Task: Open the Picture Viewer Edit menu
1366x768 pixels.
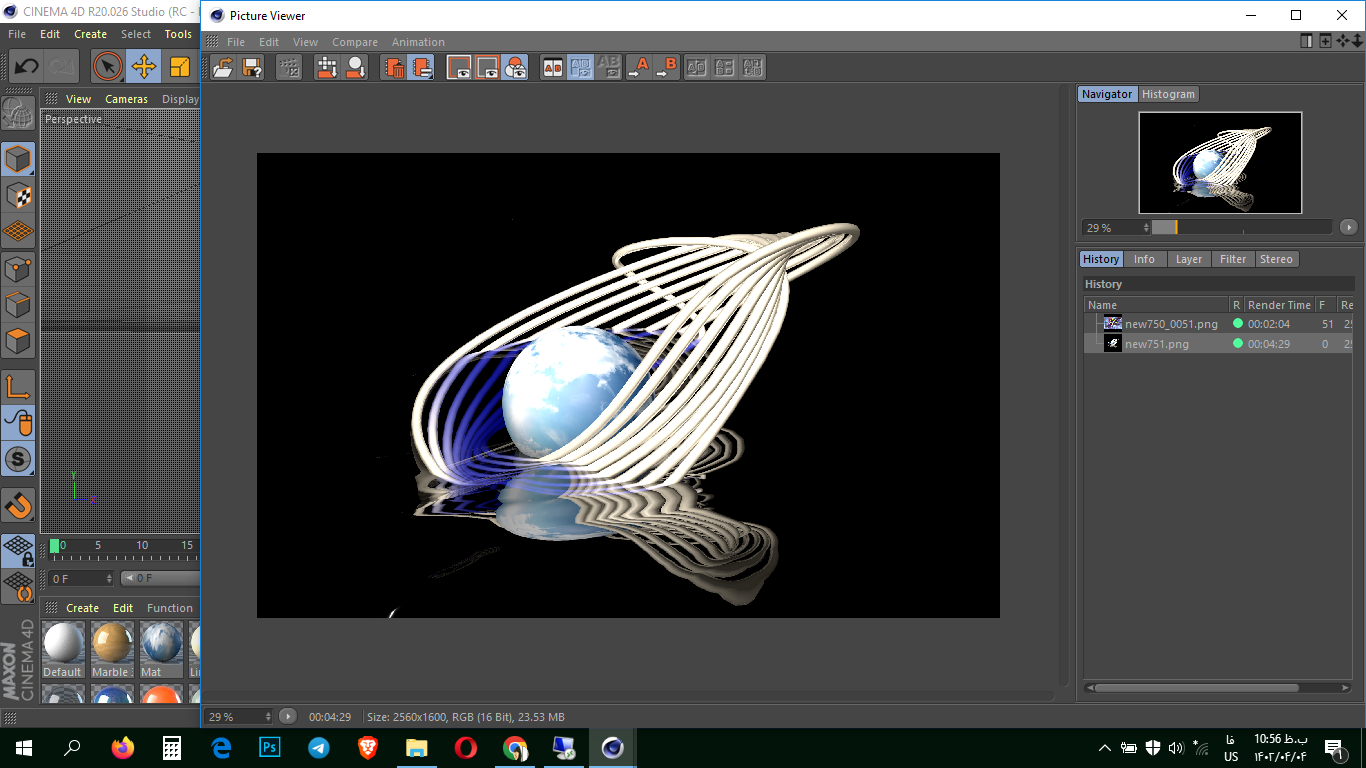Action: [269, 42]
